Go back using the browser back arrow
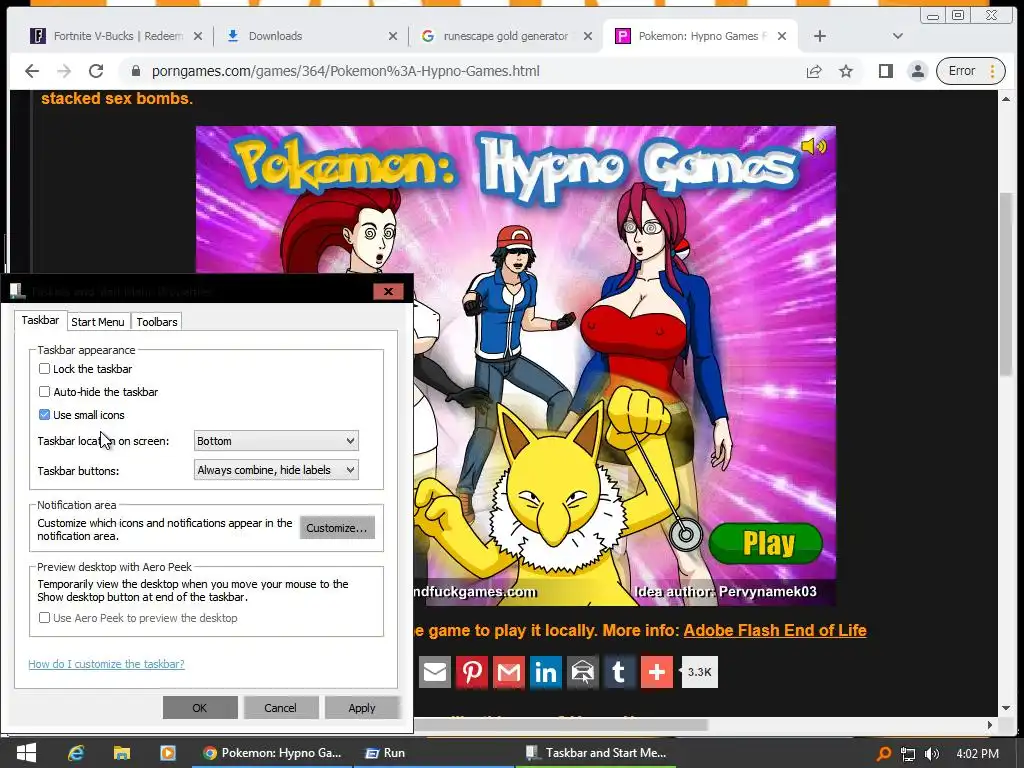This screenshot has width=1024, height=768. coord(31,71)
